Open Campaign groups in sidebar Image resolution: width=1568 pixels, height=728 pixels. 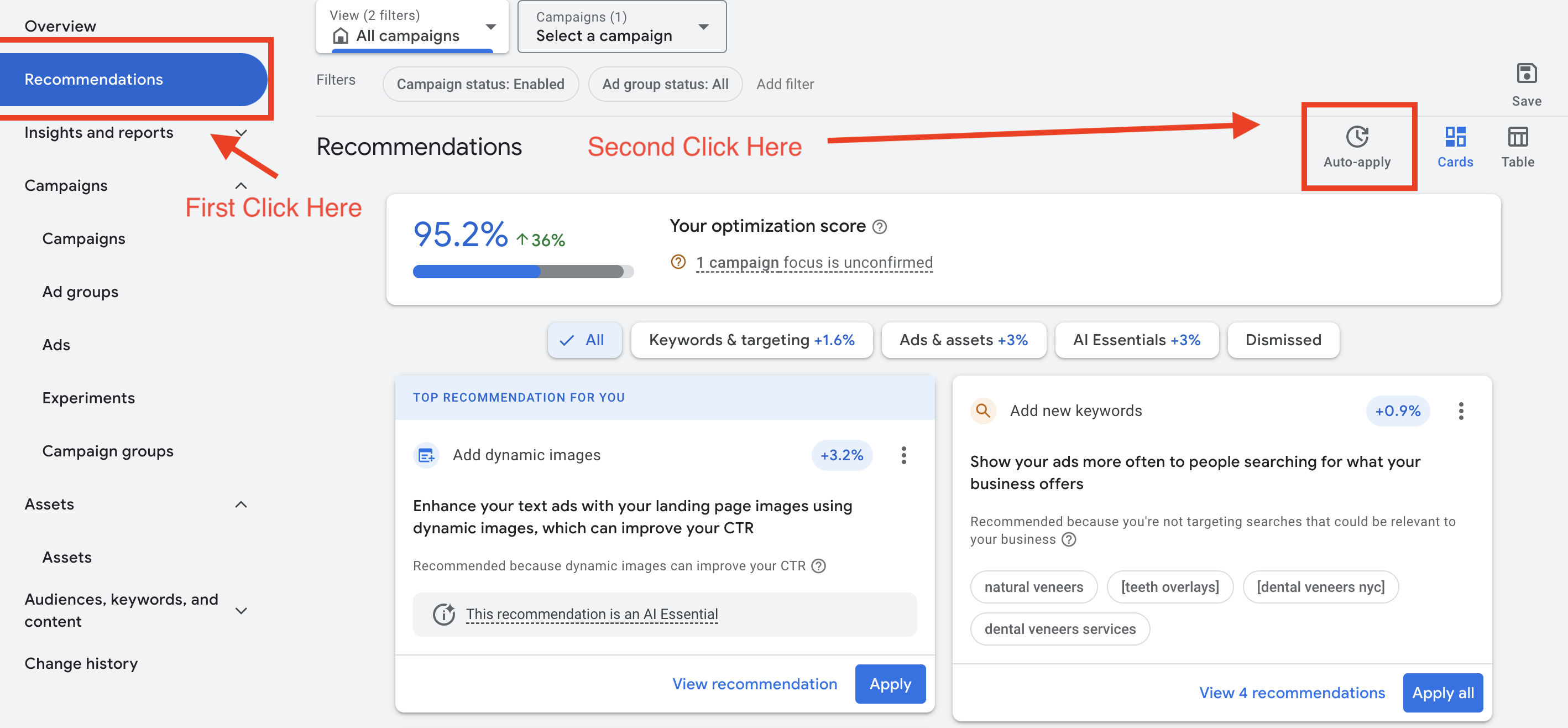(x=108, y=451)
